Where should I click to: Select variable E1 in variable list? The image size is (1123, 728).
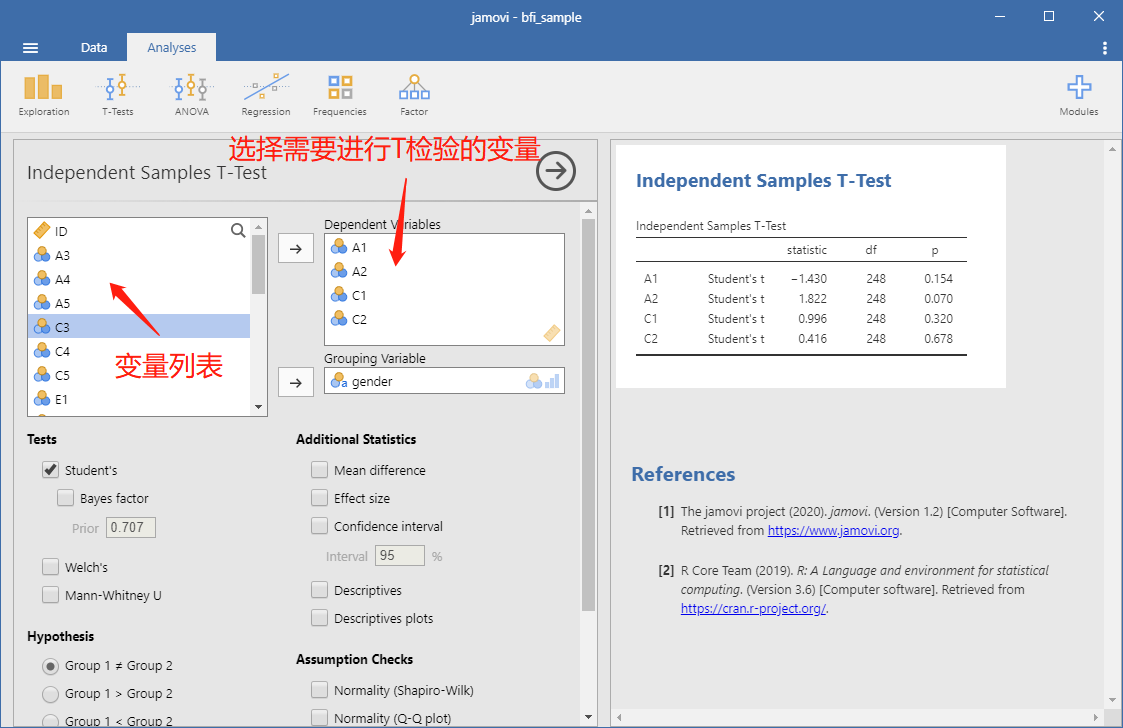point(140,399)
